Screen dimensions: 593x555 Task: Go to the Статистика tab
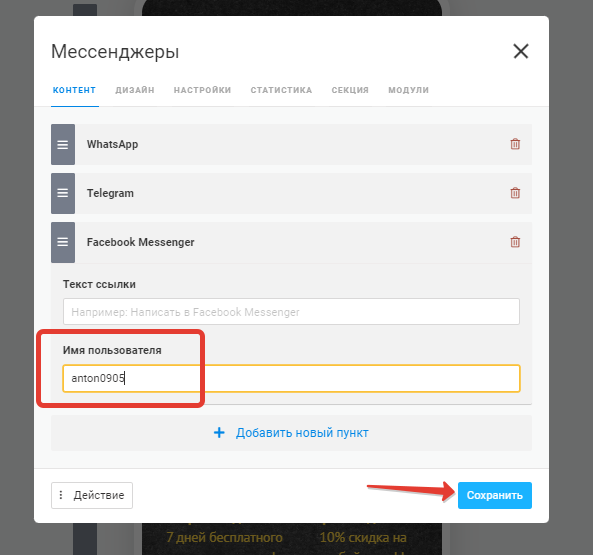coord(281,90)
